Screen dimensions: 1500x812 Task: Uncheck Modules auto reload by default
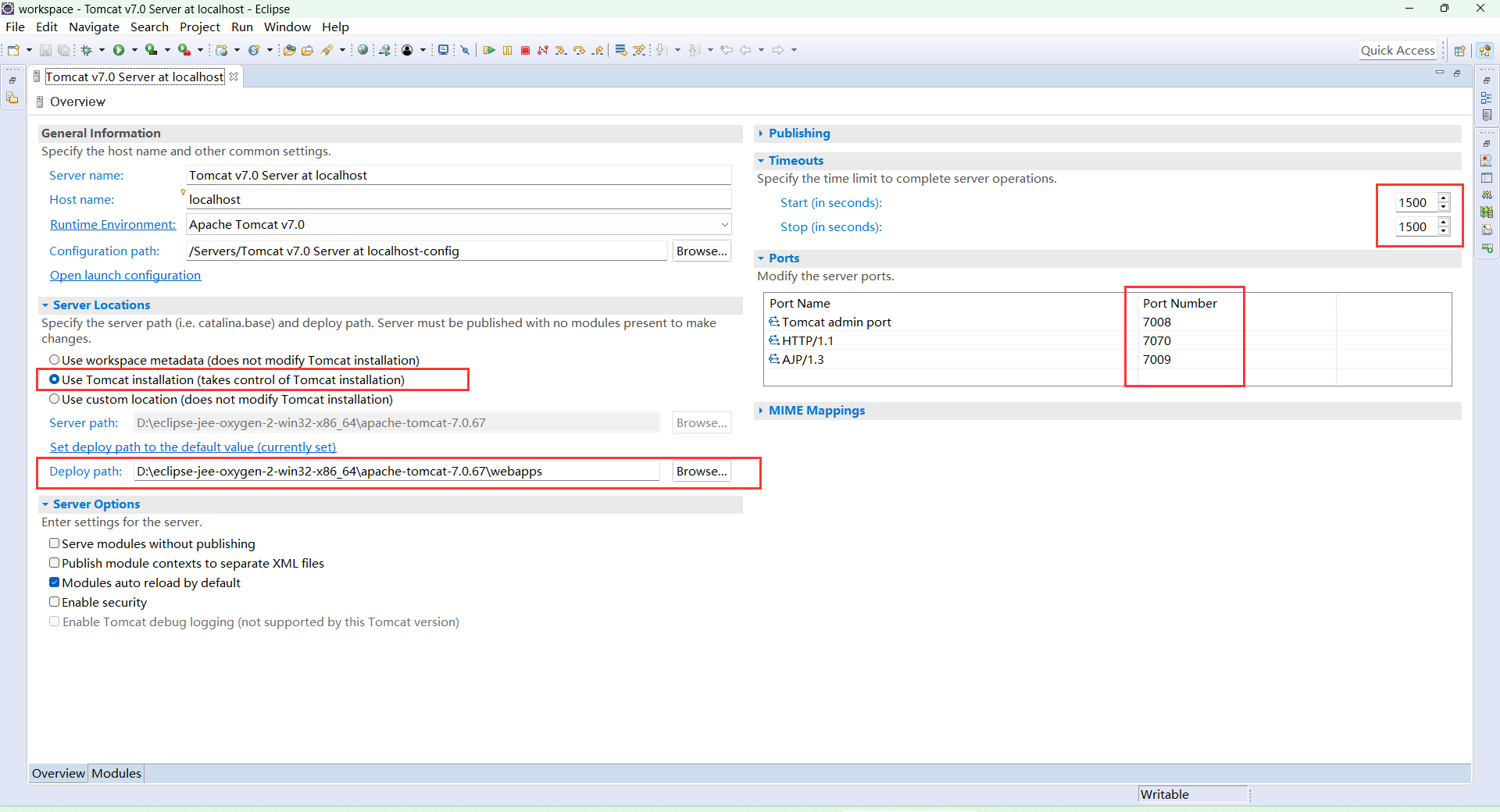click(55, 582)
